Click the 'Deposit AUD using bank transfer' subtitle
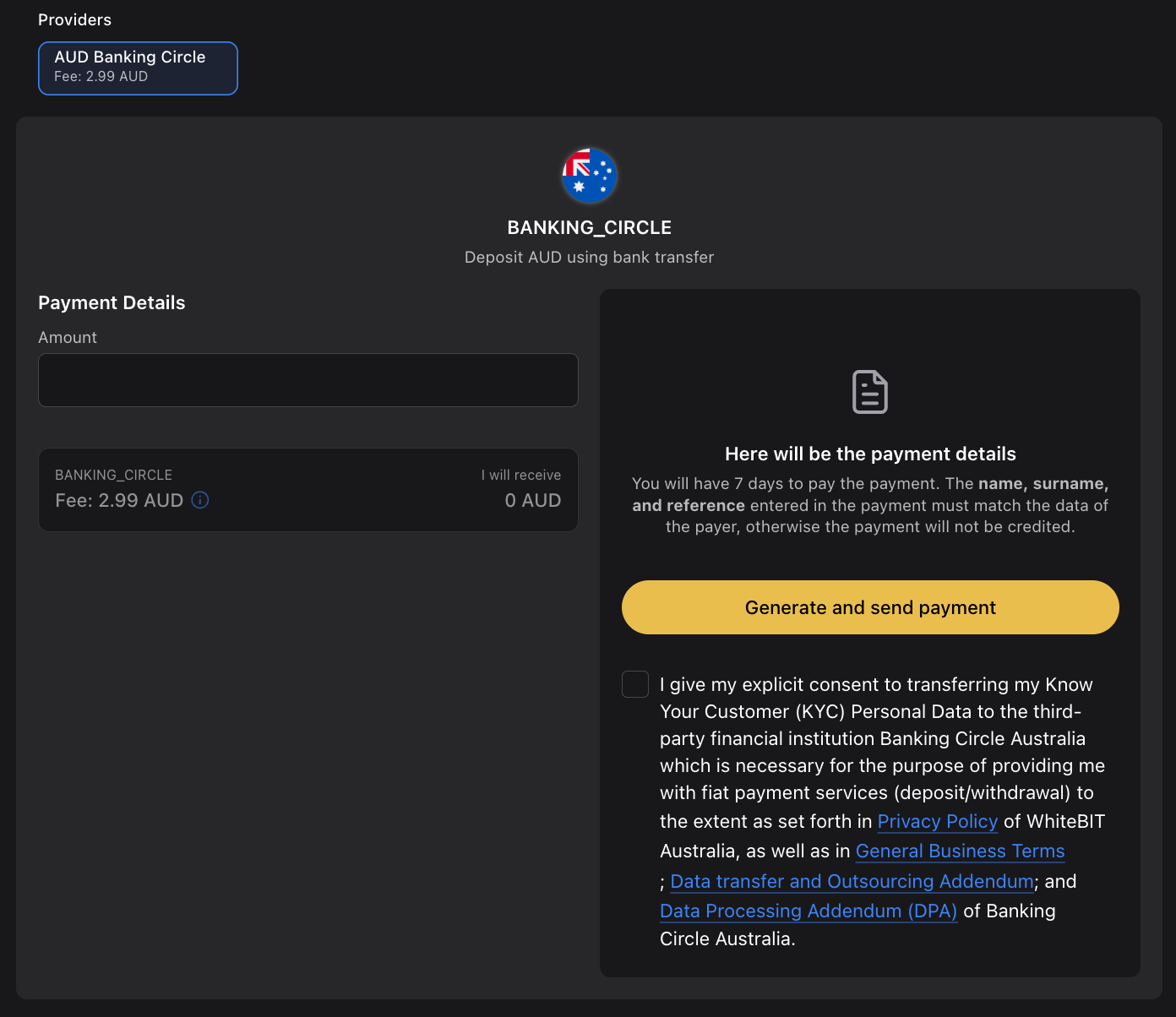The width and height of the screenshot is (1176, 1017). [589, 257]
